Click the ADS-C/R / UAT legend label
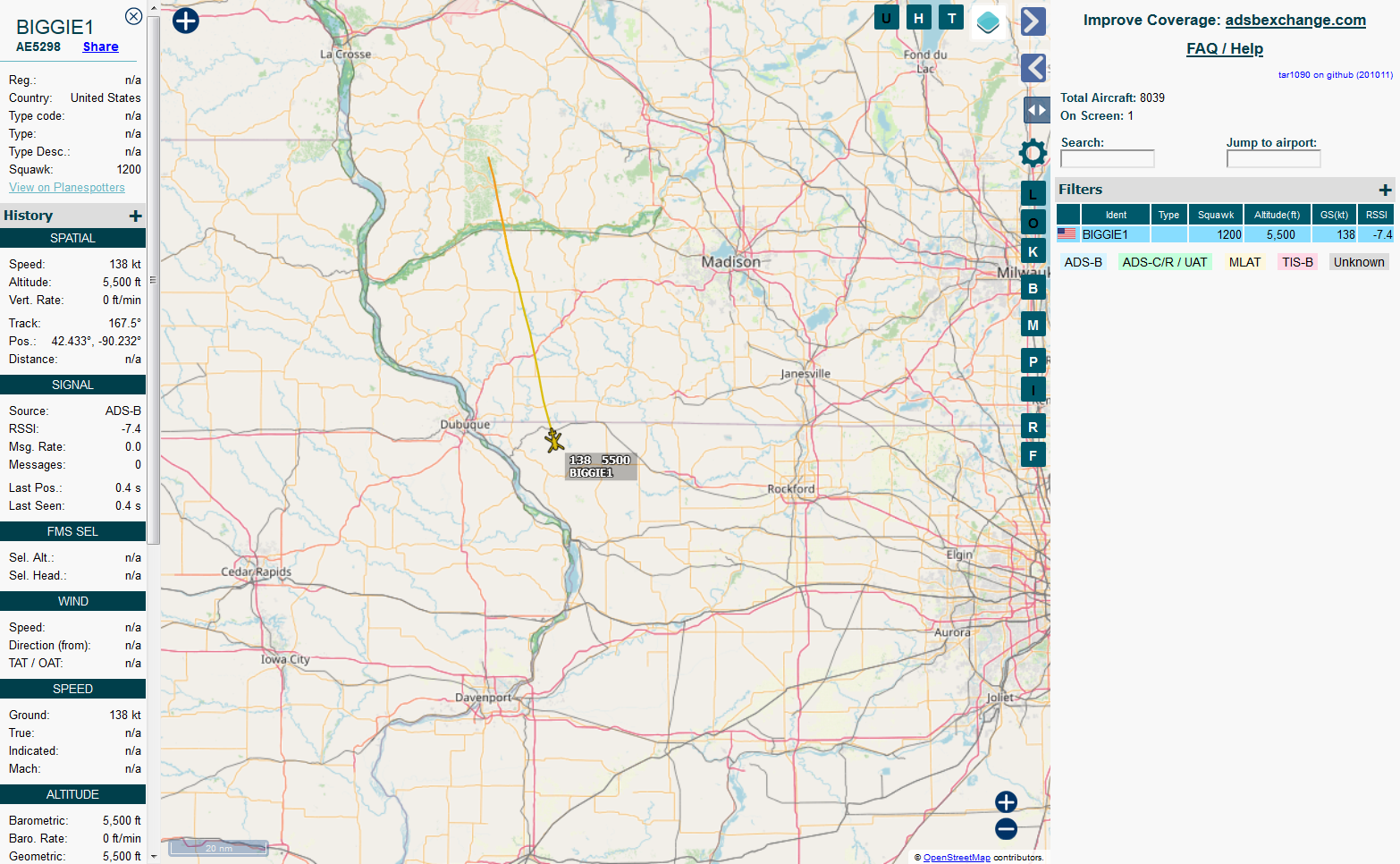The image size is (1400, 864). [1165, 262]
